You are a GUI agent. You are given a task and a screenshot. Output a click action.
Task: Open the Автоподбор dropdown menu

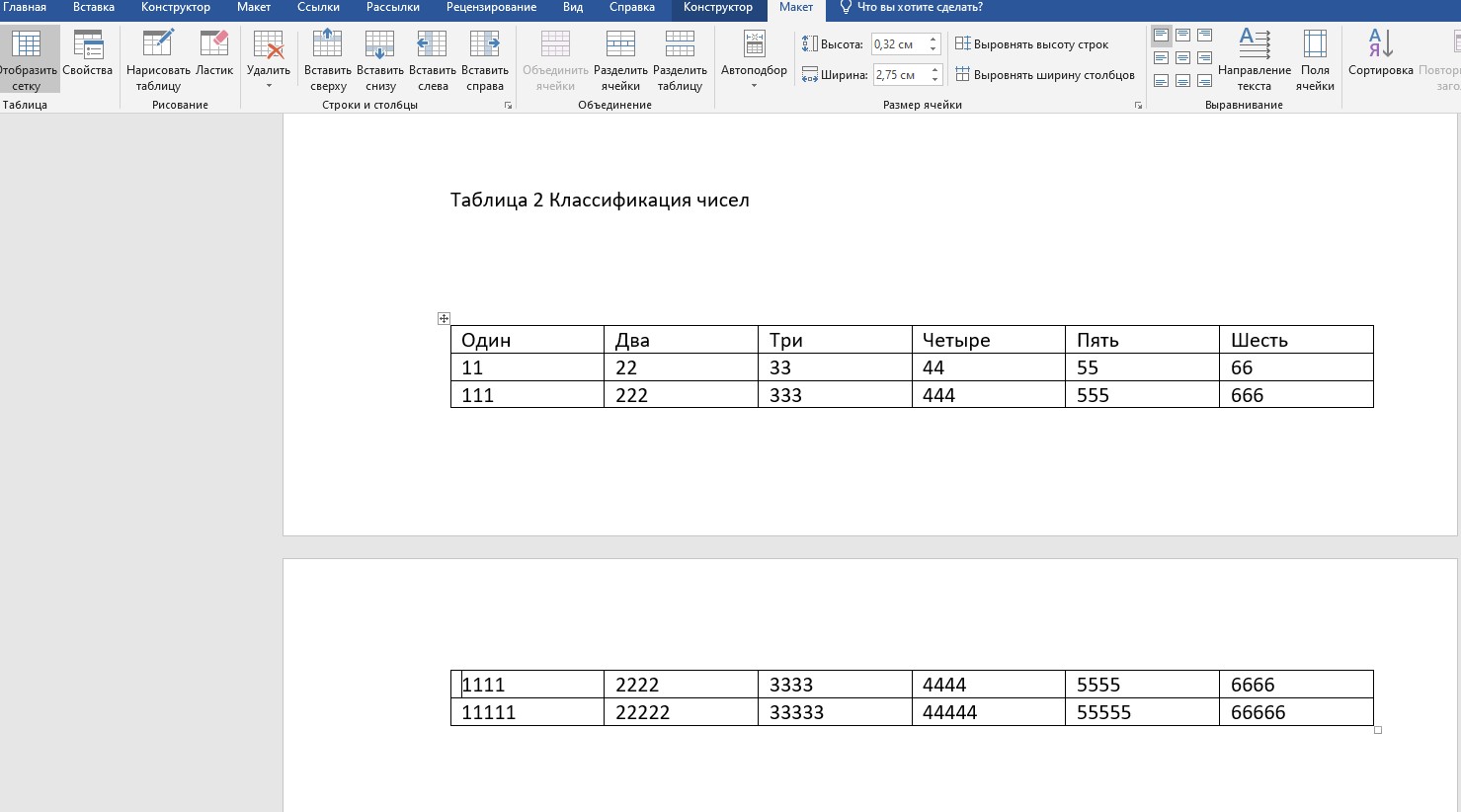pyautogui.click(x=754, y=59)
